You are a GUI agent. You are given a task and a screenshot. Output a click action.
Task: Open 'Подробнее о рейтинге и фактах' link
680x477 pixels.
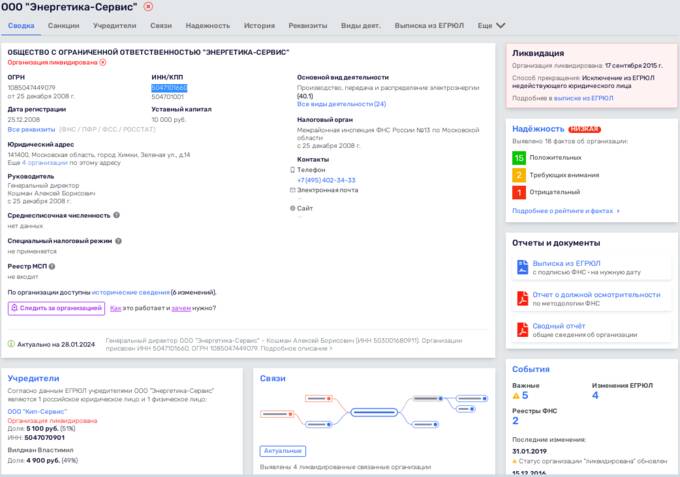click(566, 211)
